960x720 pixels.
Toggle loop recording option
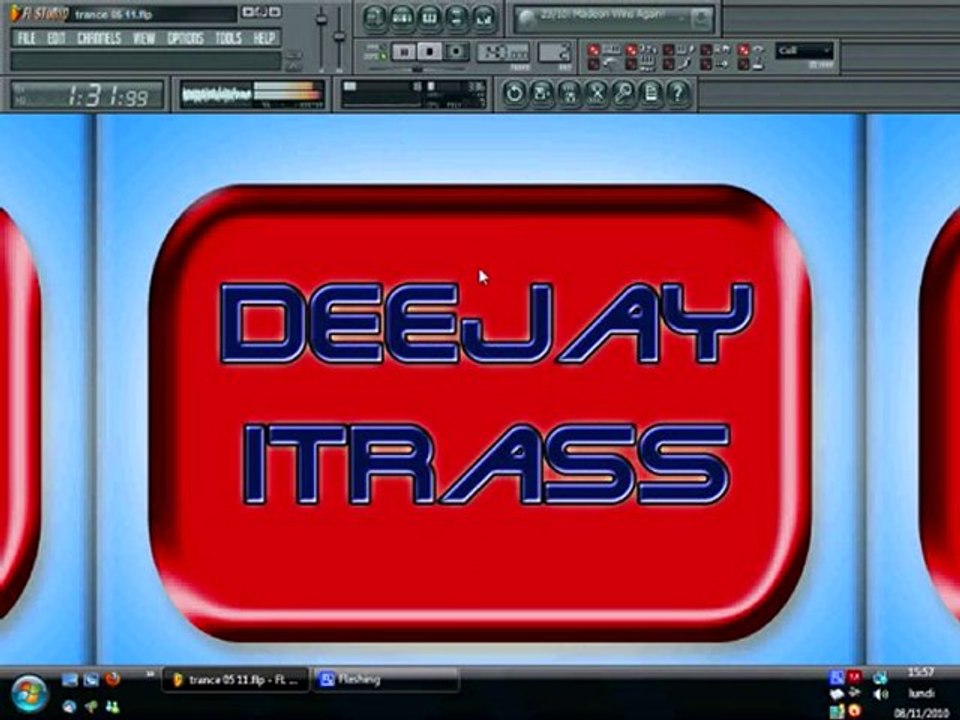[x=716, y=50]
